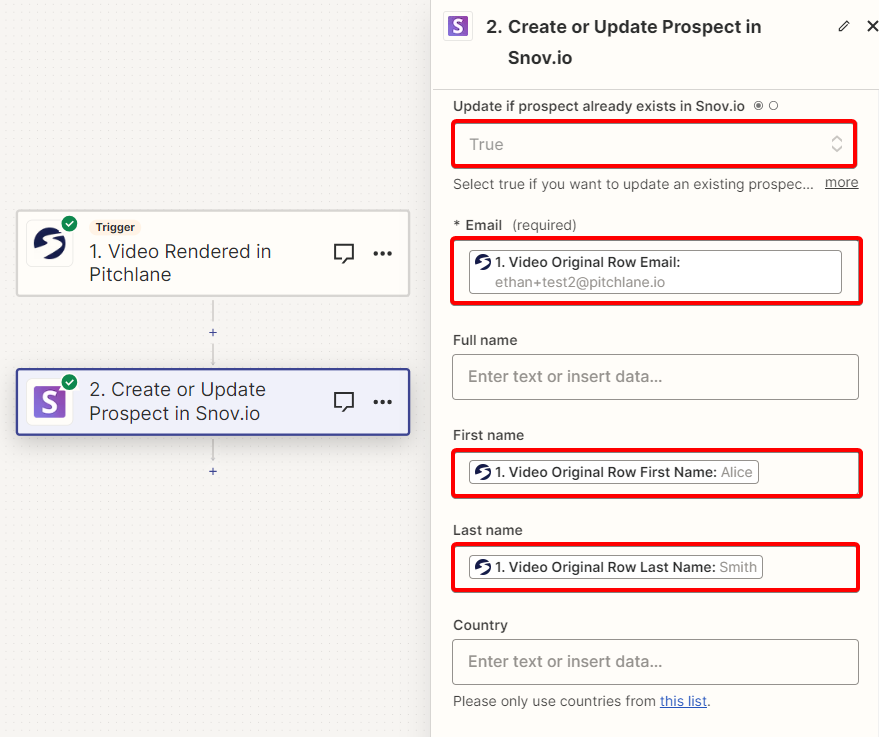
Task: Click the 'Update if prospect already exists' label
Action: (599, 106)
